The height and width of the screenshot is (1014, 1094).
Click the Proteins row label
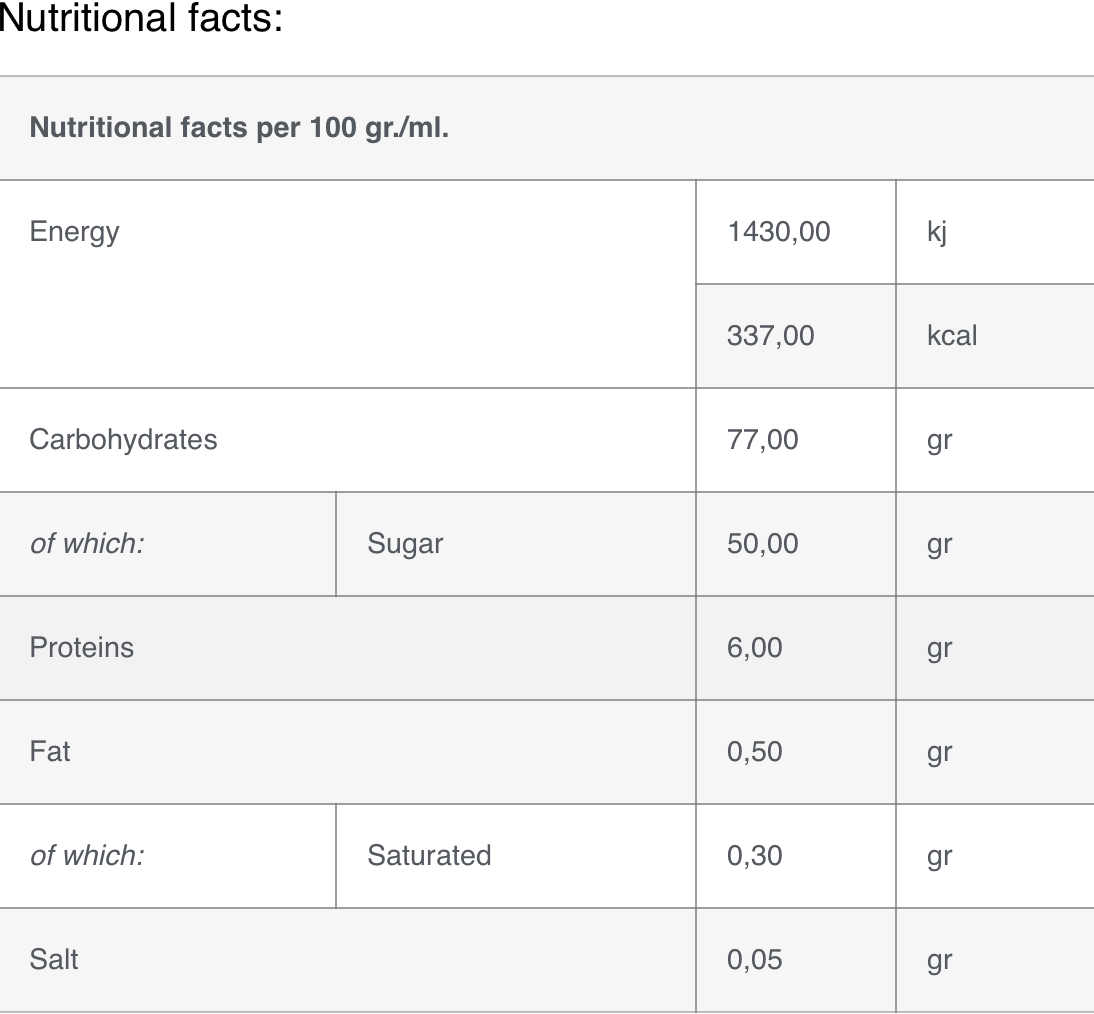[x=82, y=648]
